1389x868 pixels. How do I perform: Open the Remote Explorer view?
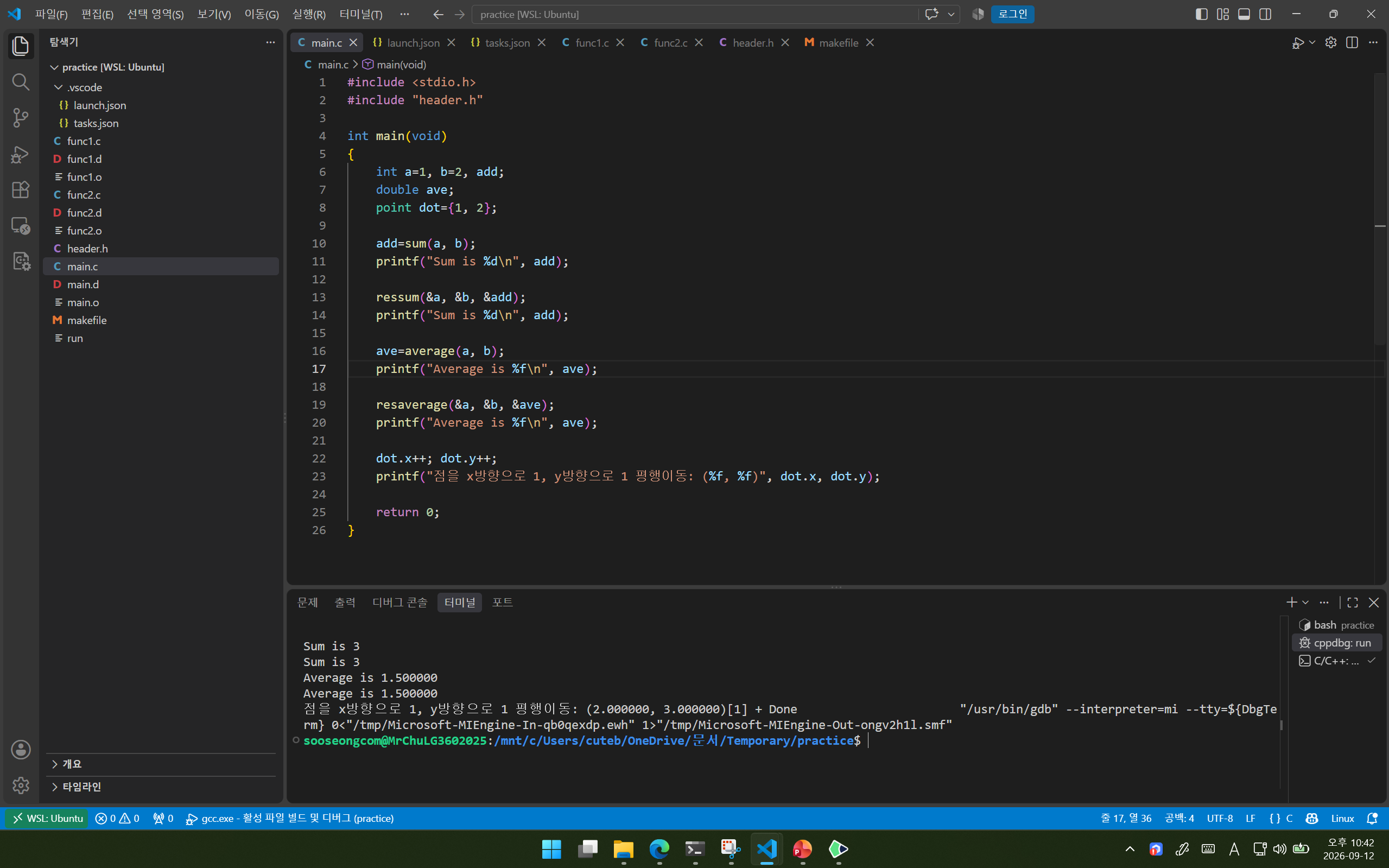[21, 226]
